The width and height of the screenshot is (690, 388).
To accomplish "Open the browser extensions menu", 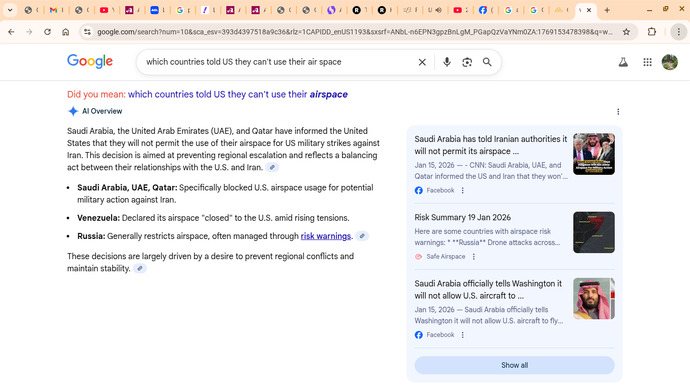I will (x=652, y=32).
